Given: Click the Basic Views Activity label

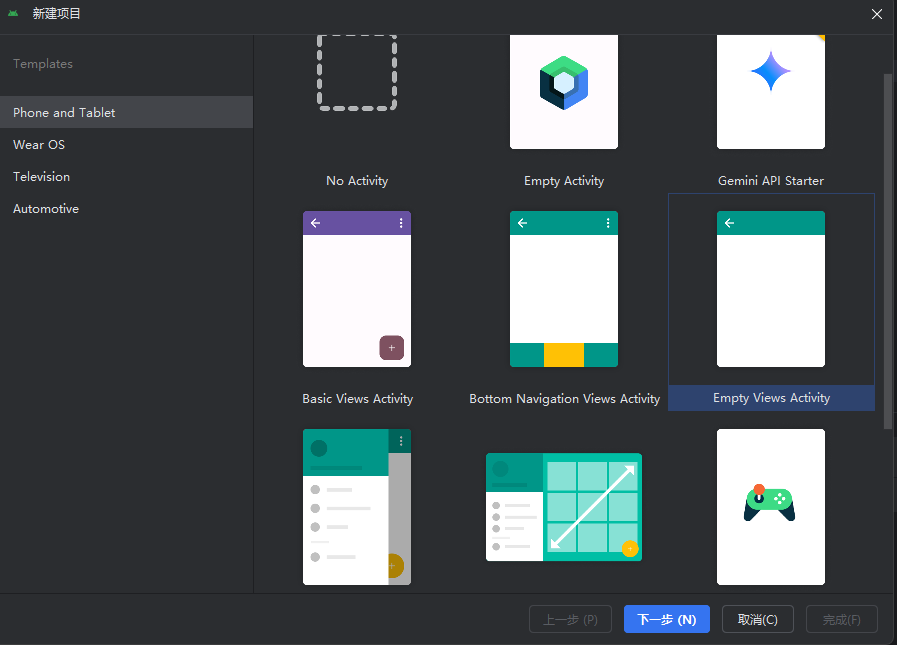Looking at the screenshot, I should [x=357, y=398].
